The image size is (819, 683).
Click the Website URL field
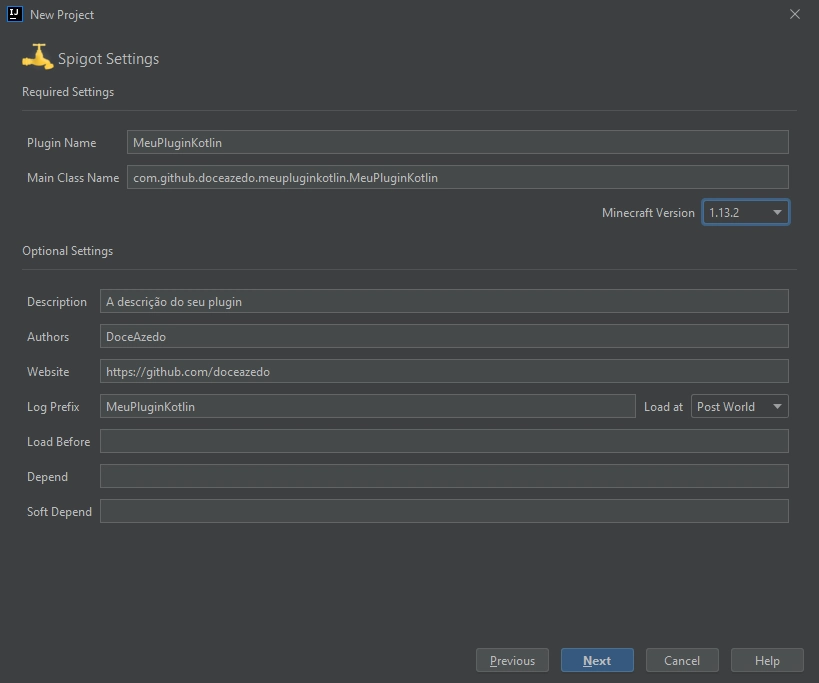[x=444, y=371]
